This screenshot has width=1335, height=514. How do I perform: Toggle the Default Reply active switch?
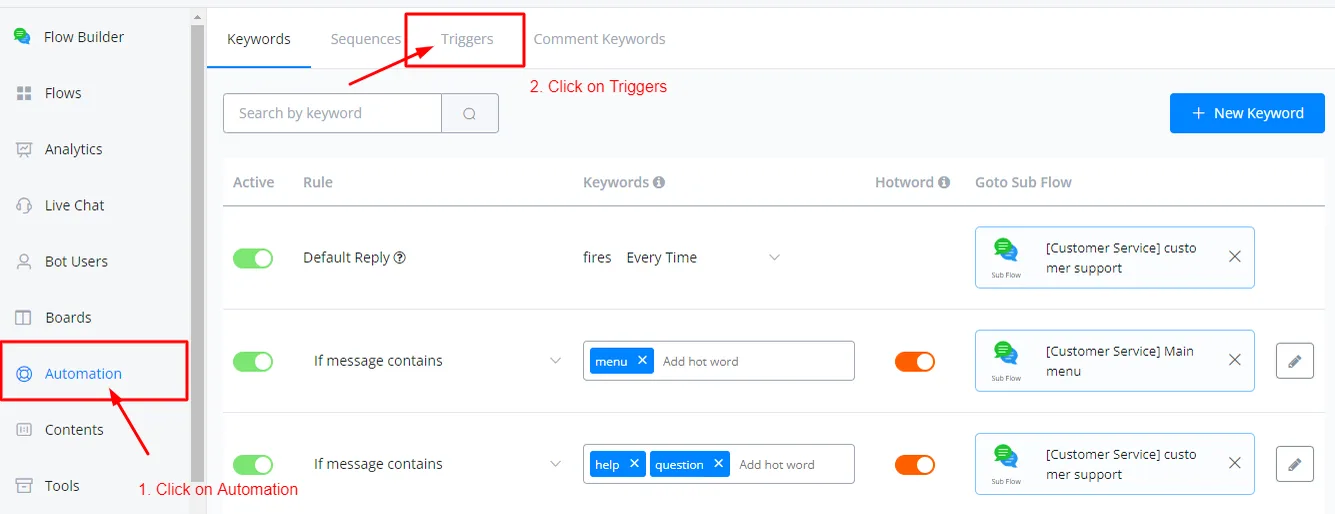click(253, 258)
